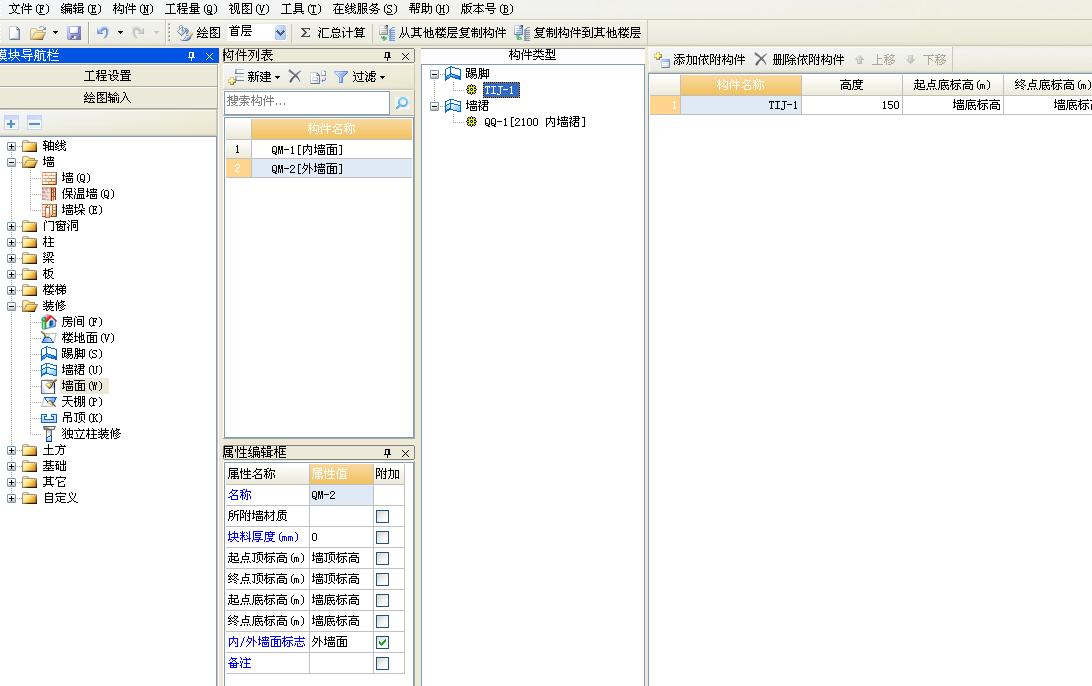Select row QM-1[内墙面] in list

[x=319, y=150]
